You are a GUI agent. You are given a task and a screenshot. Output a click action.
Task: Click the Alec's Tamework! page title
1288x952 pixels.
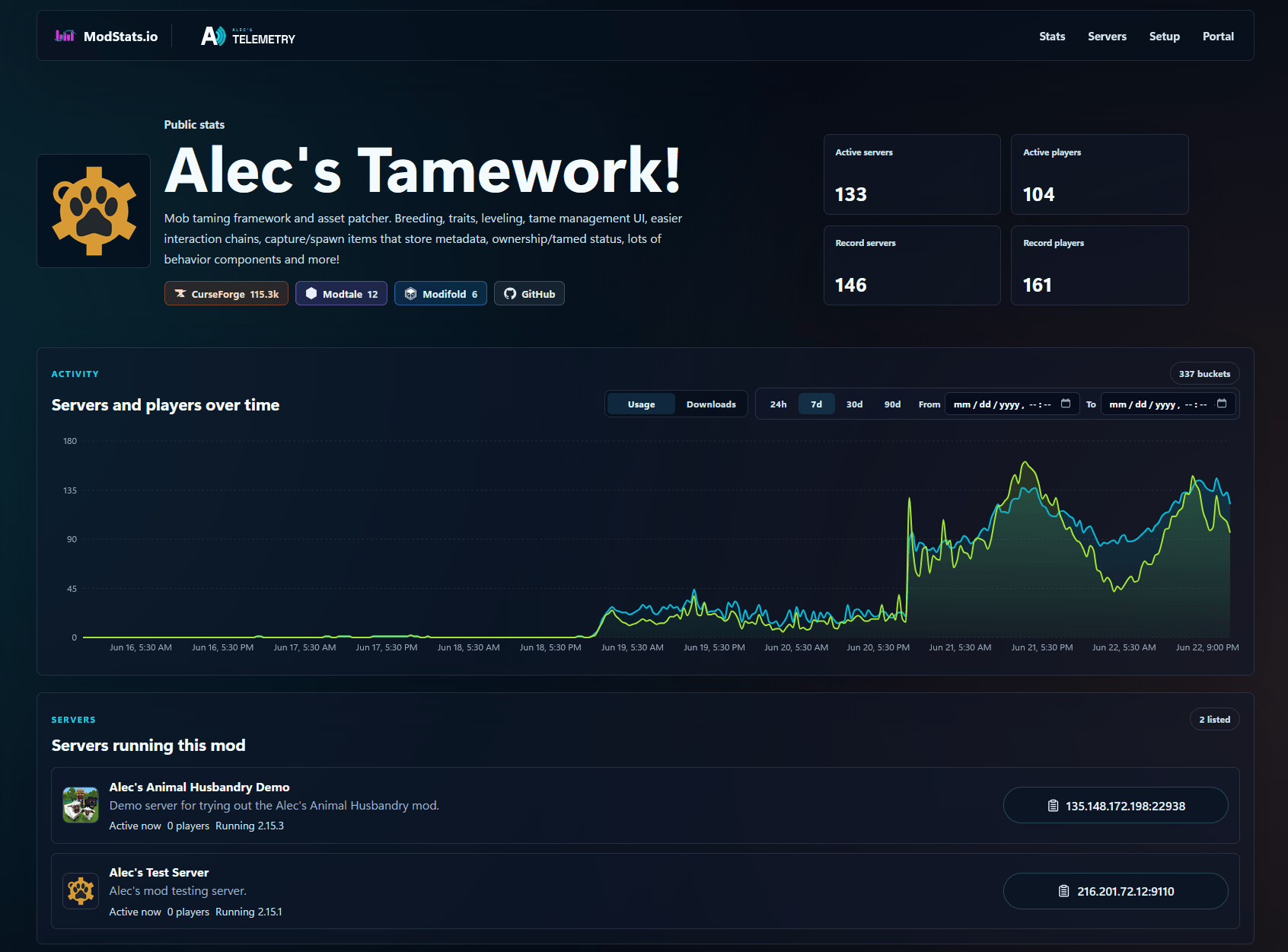(x=422, y=170)
